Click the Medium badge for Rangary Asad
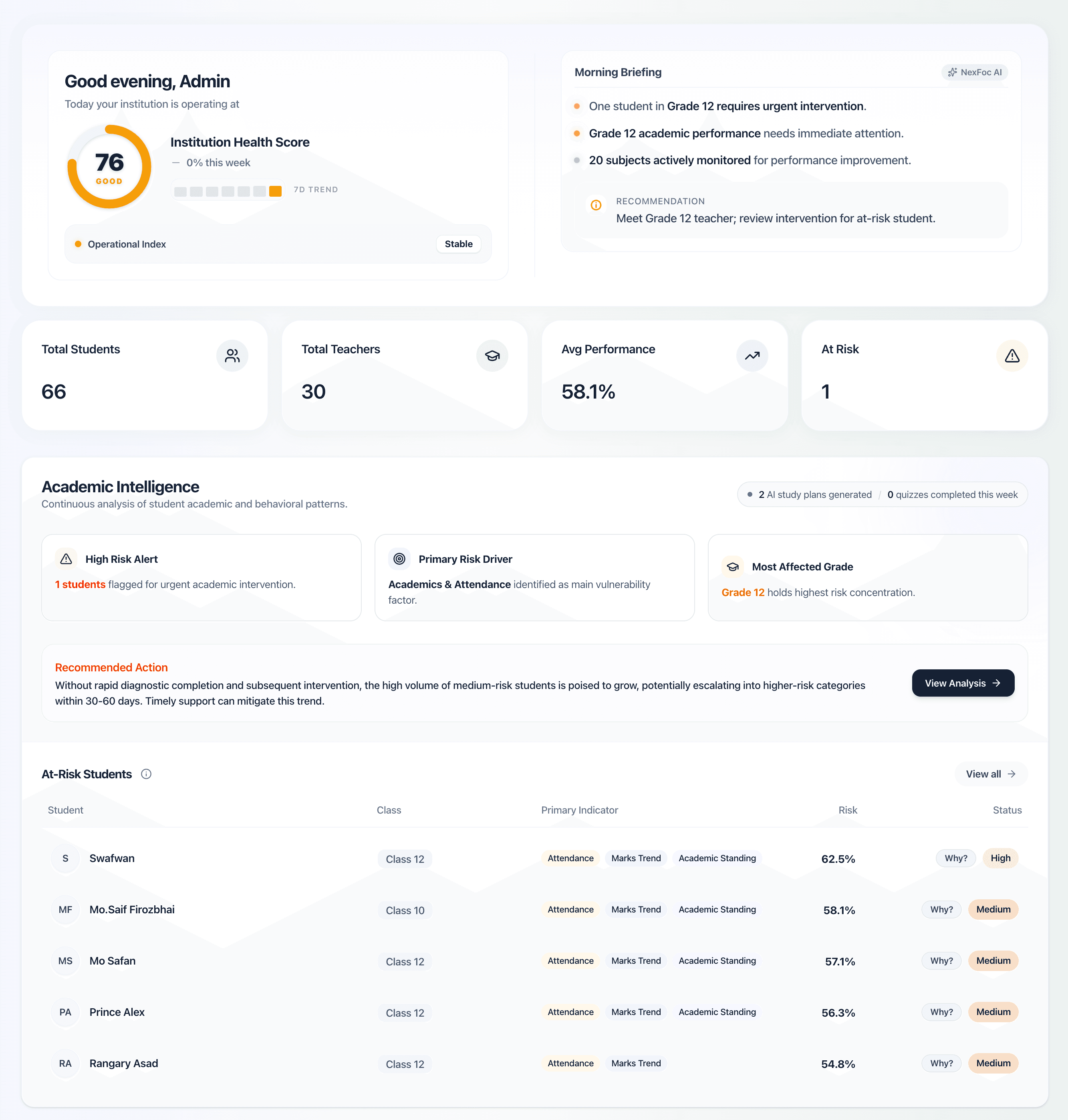 (x=993, y=1063)
